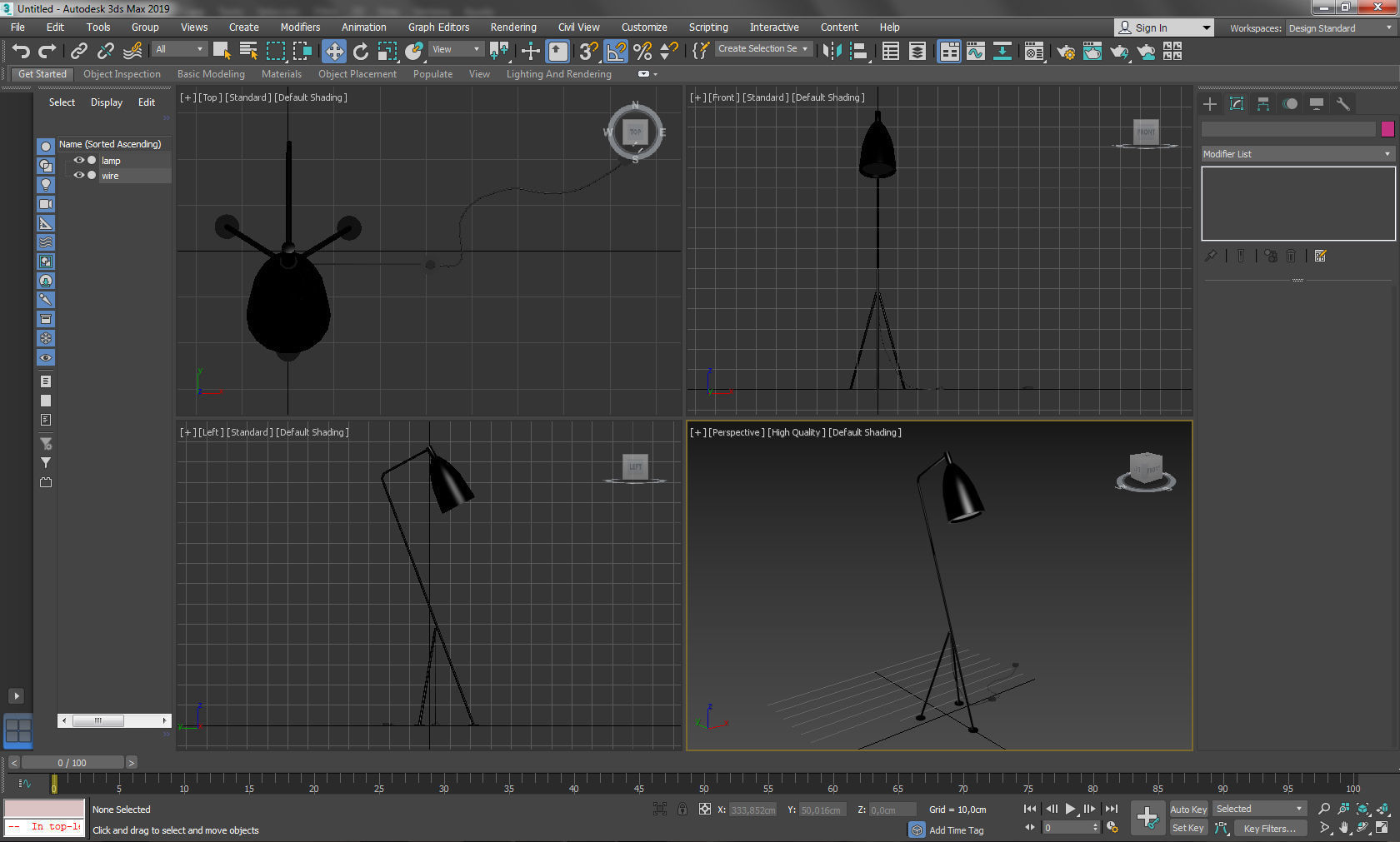Open the Motion panel tab
This screenshot has width=1400, height=842.
click(x=1290, y=104)
